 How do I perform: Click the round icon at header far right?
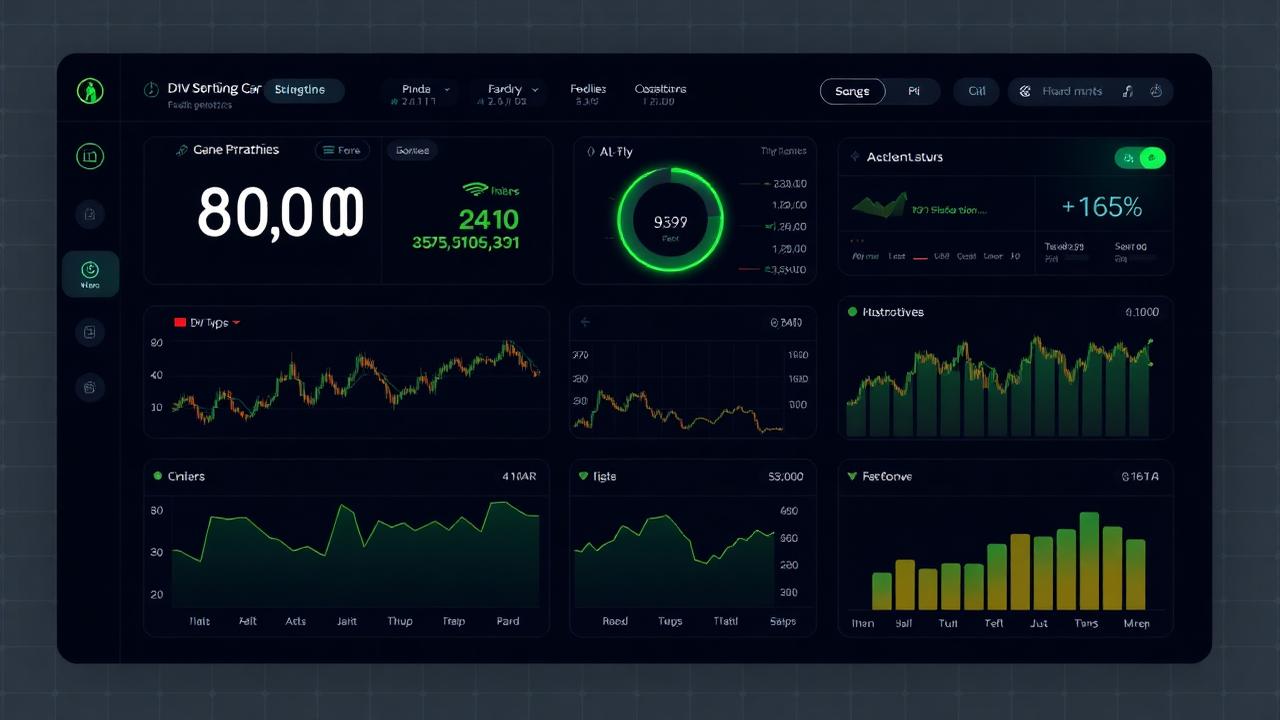point(1157,91)
